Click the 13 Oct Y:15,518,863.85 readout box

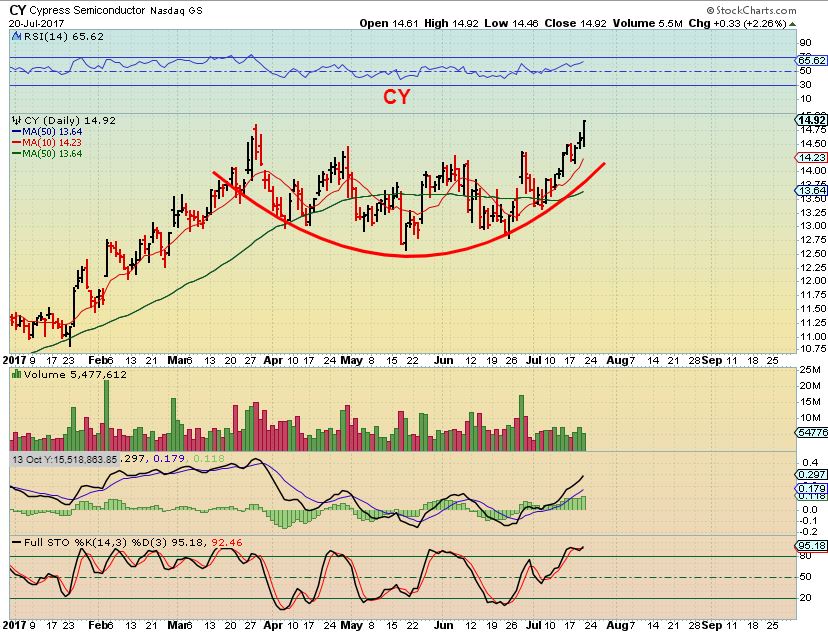[x=65, y=459]
